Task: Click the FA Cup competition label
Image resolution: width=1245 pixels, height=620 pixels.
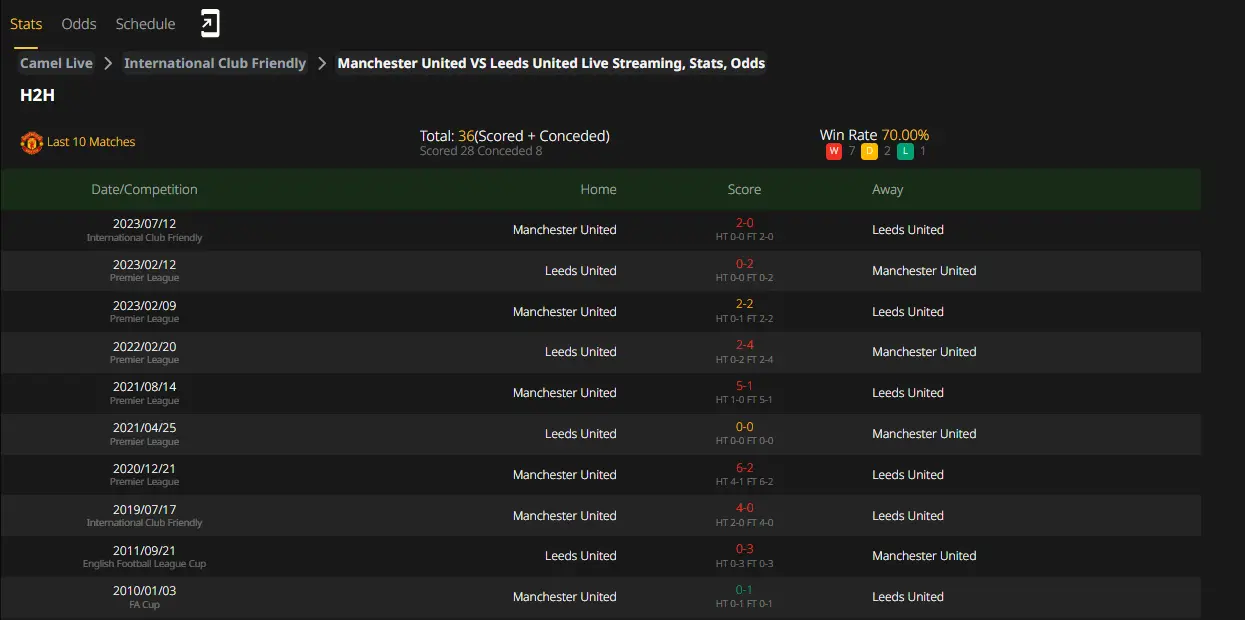Action: [x=144, y=605]
